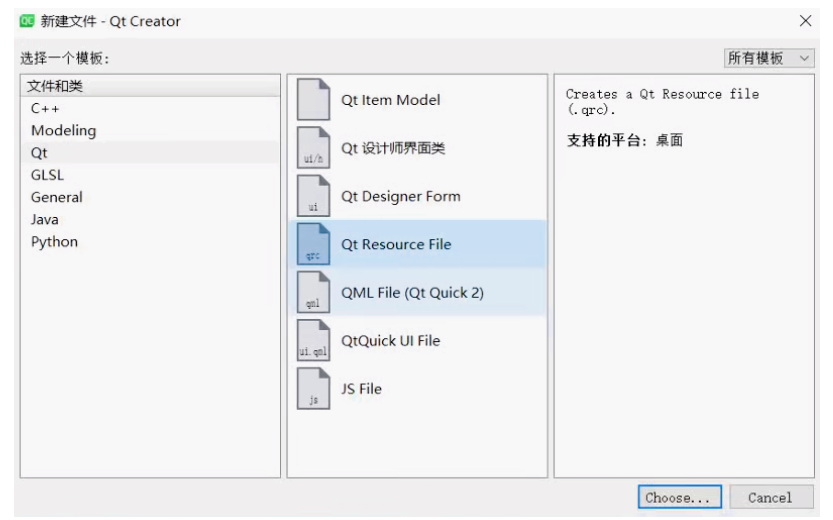
Task: Select the Java category
Action: [x=150, y=220]
